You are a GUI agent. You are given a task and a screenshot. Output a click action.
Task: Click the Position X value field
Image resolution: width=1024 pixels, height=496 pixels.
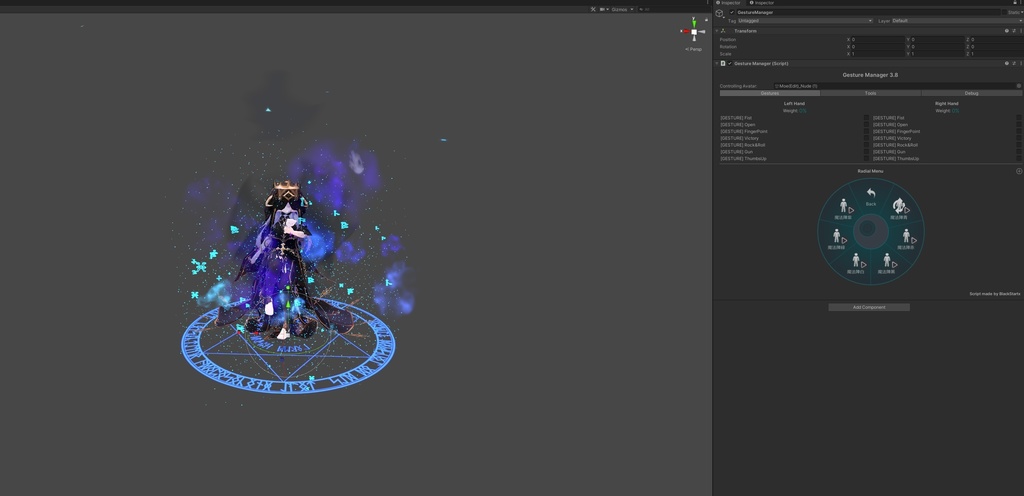(x=878, y=40)
